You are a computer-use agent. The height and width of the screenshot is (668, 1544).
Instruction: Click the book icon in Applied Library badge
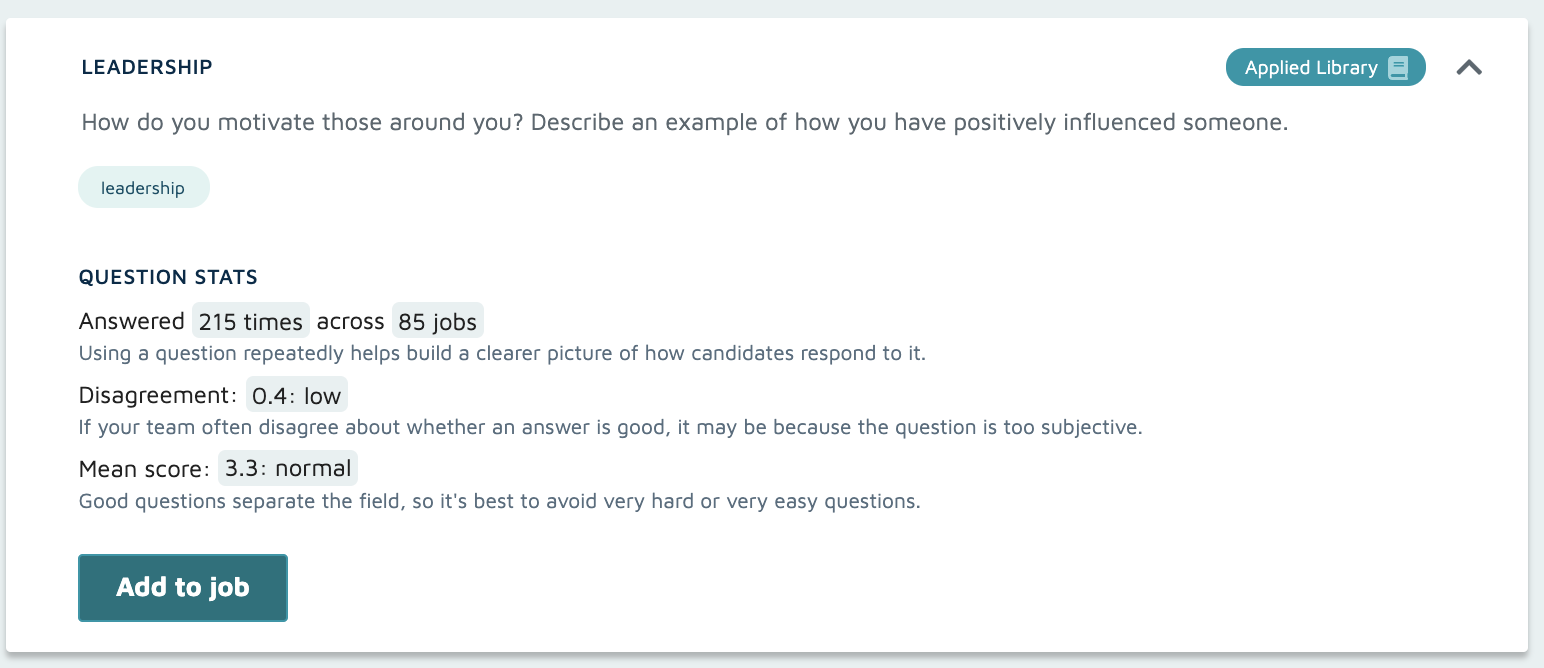click(x=1398, y=68)
